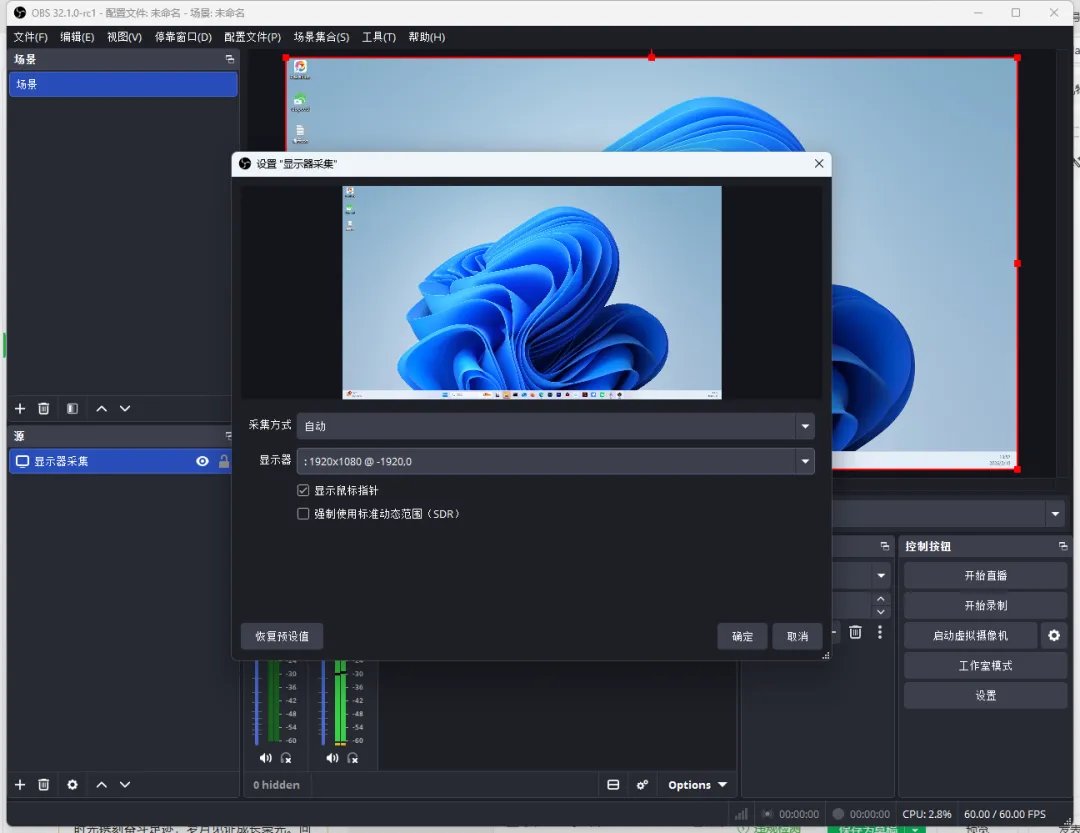This screenshot has width=1080, height=833.
Task: Open 设置 in the 控制按钮 panel
Action: pos(985,695)
